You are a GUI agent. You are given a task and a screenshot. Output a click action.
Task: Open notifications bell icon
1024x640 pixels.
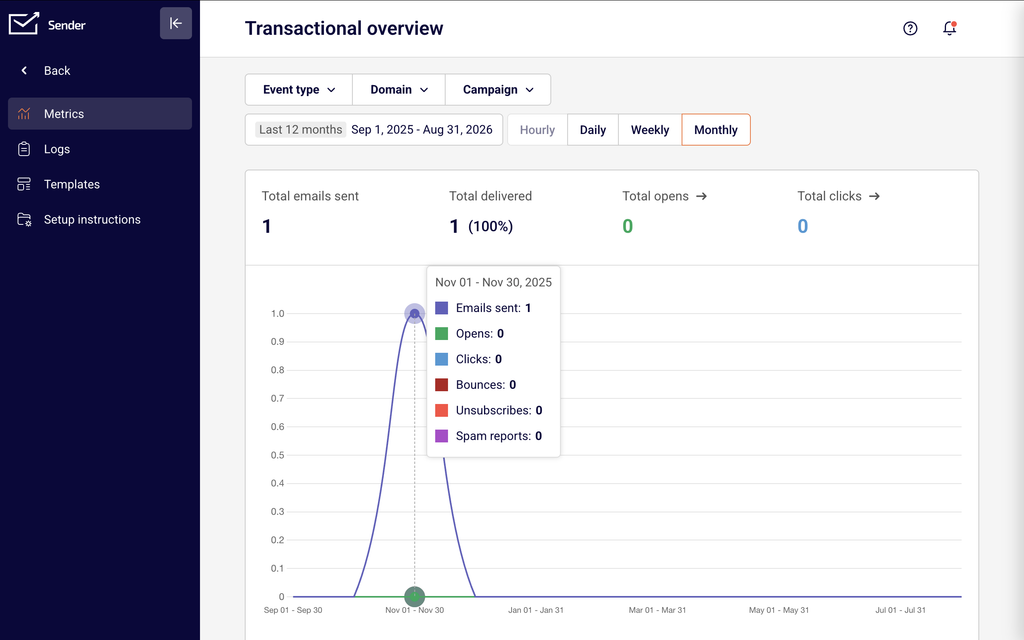click(950, 28)
